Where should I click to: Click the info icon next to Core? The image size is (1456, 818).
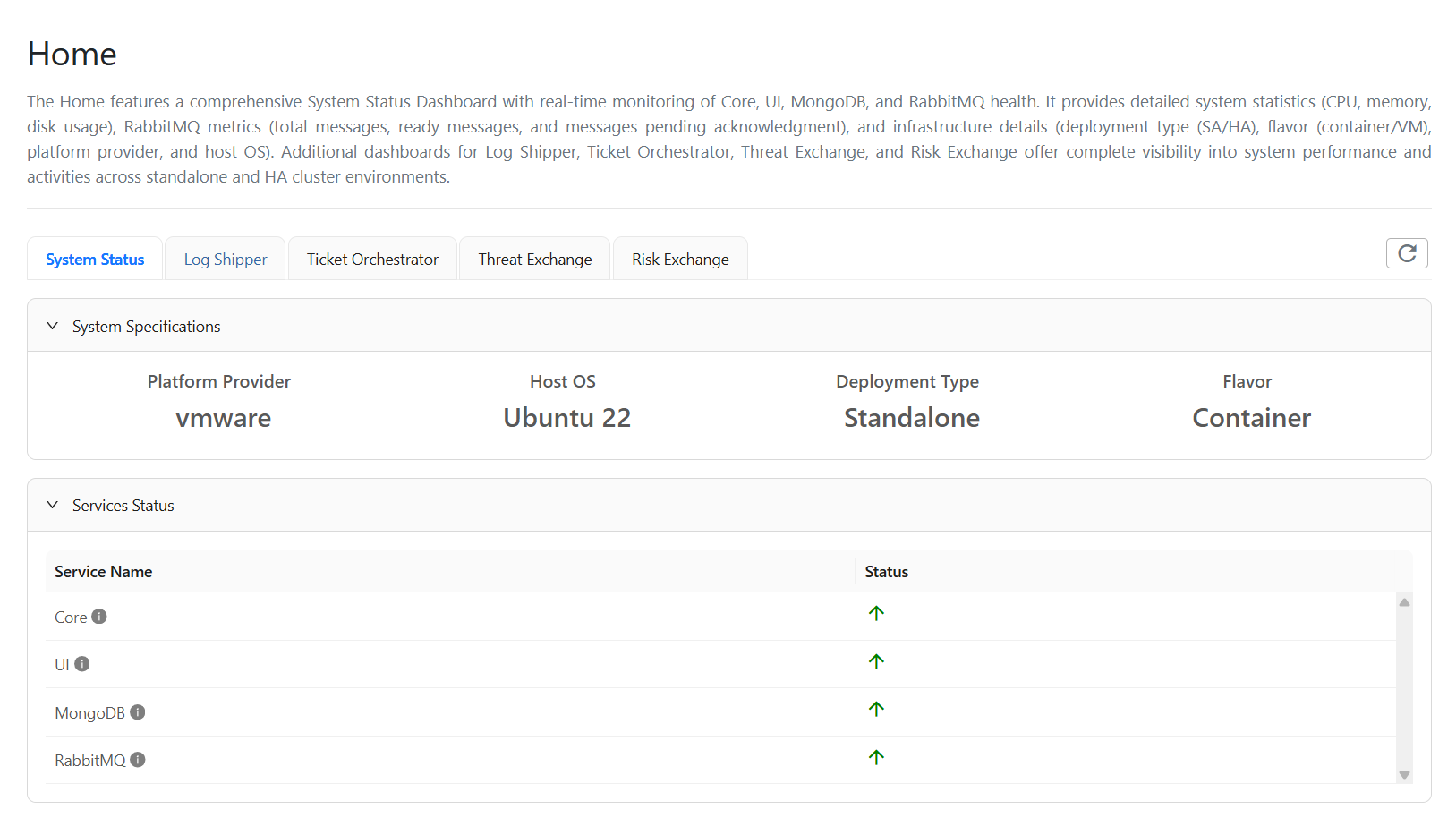99,617
